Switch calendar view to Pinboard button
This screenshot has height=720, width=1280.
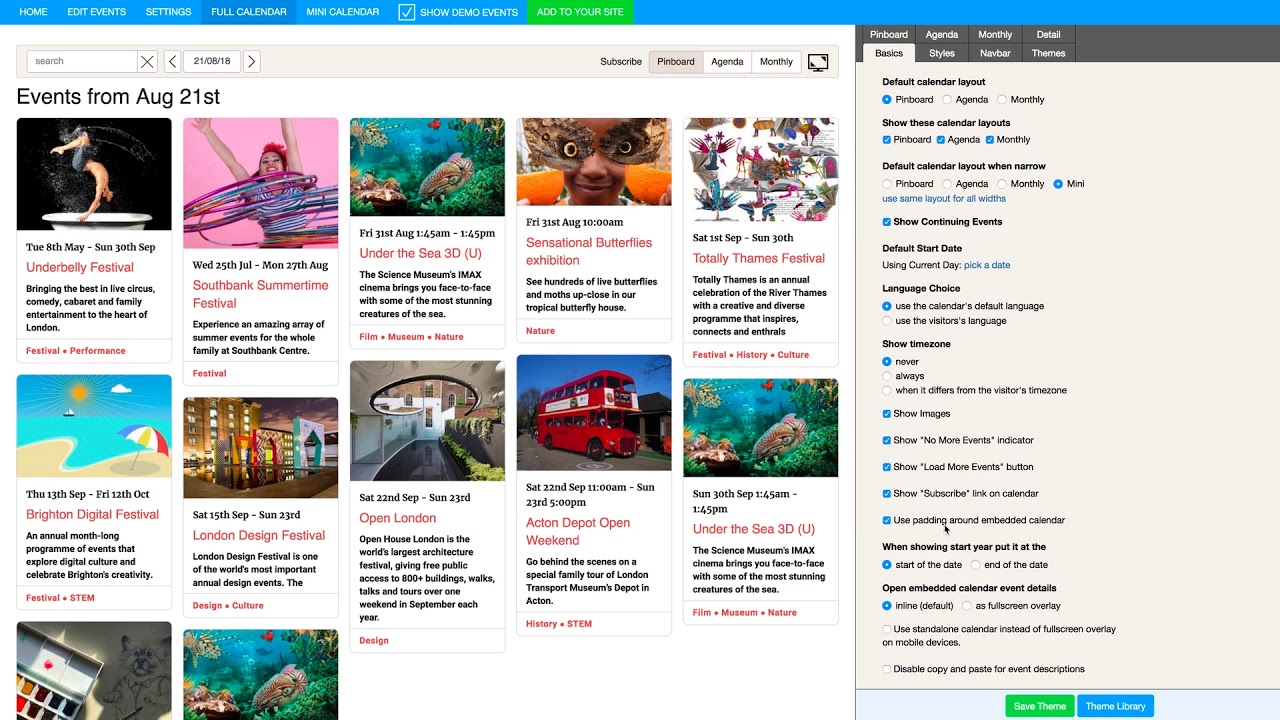[676, 62]
